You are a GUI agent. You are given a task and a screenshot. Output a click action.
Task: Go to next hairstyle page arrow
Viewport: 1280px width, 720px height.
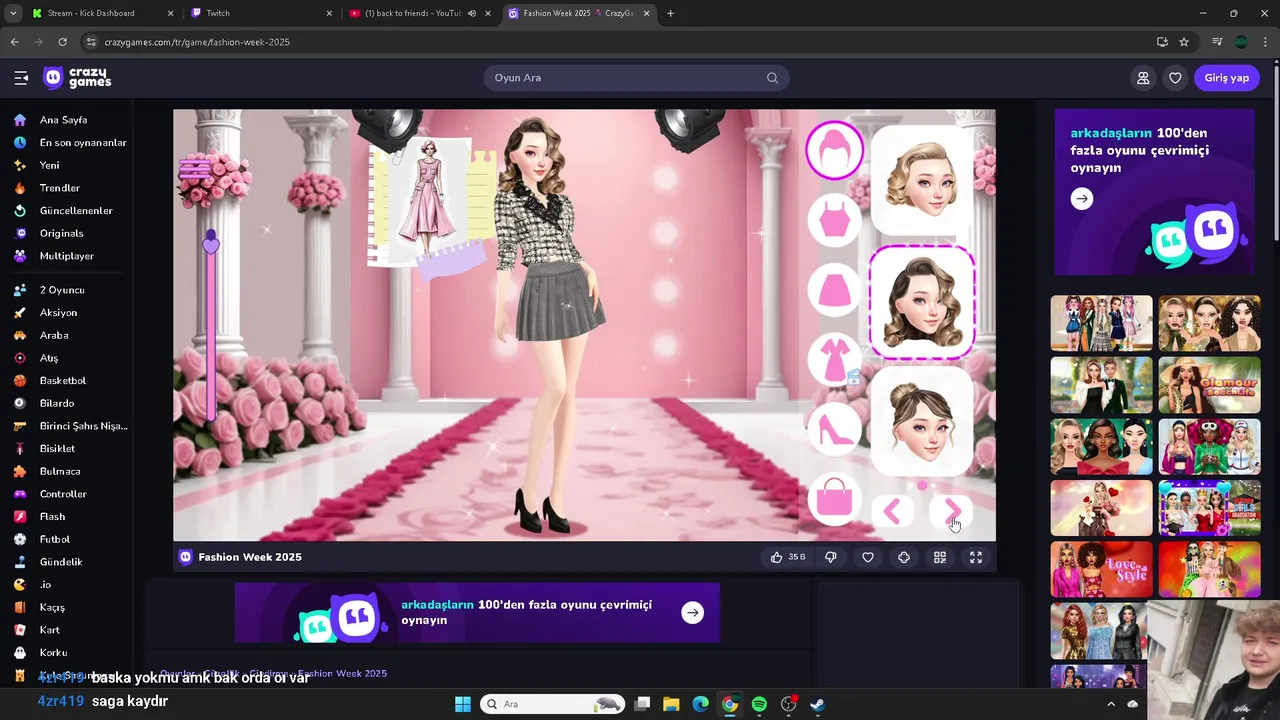pyautogui.click(x=951, y=512)
